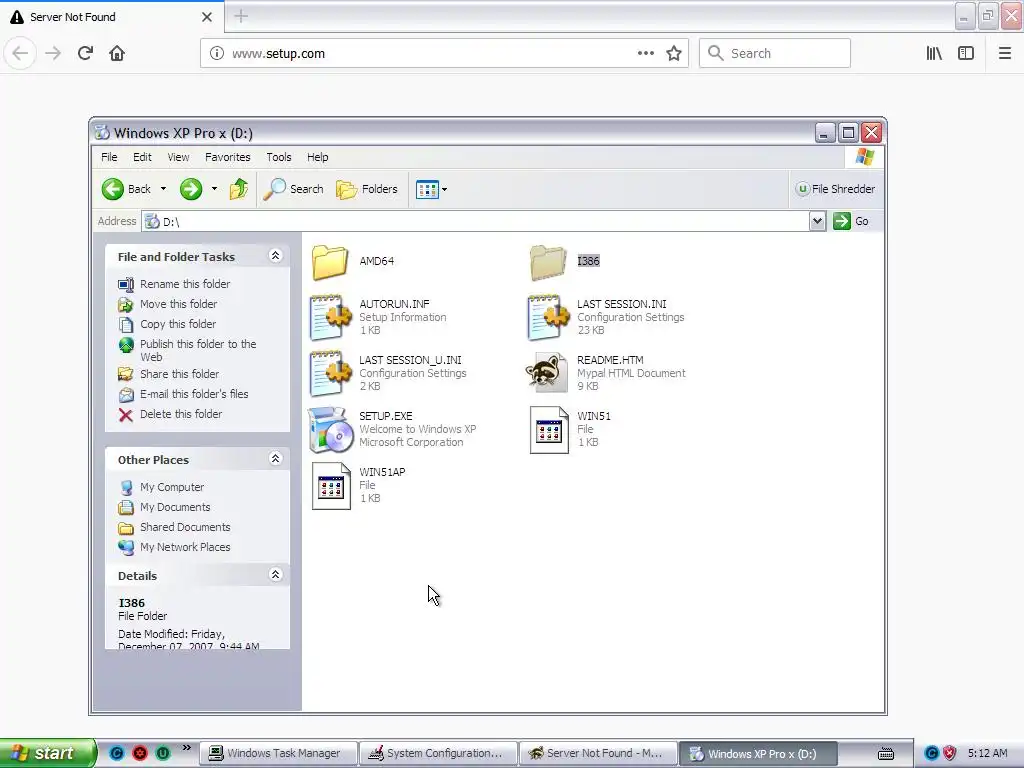Open the Views icon button
1024x768 pixels.
pyautogui.click(x=427, y=190)
